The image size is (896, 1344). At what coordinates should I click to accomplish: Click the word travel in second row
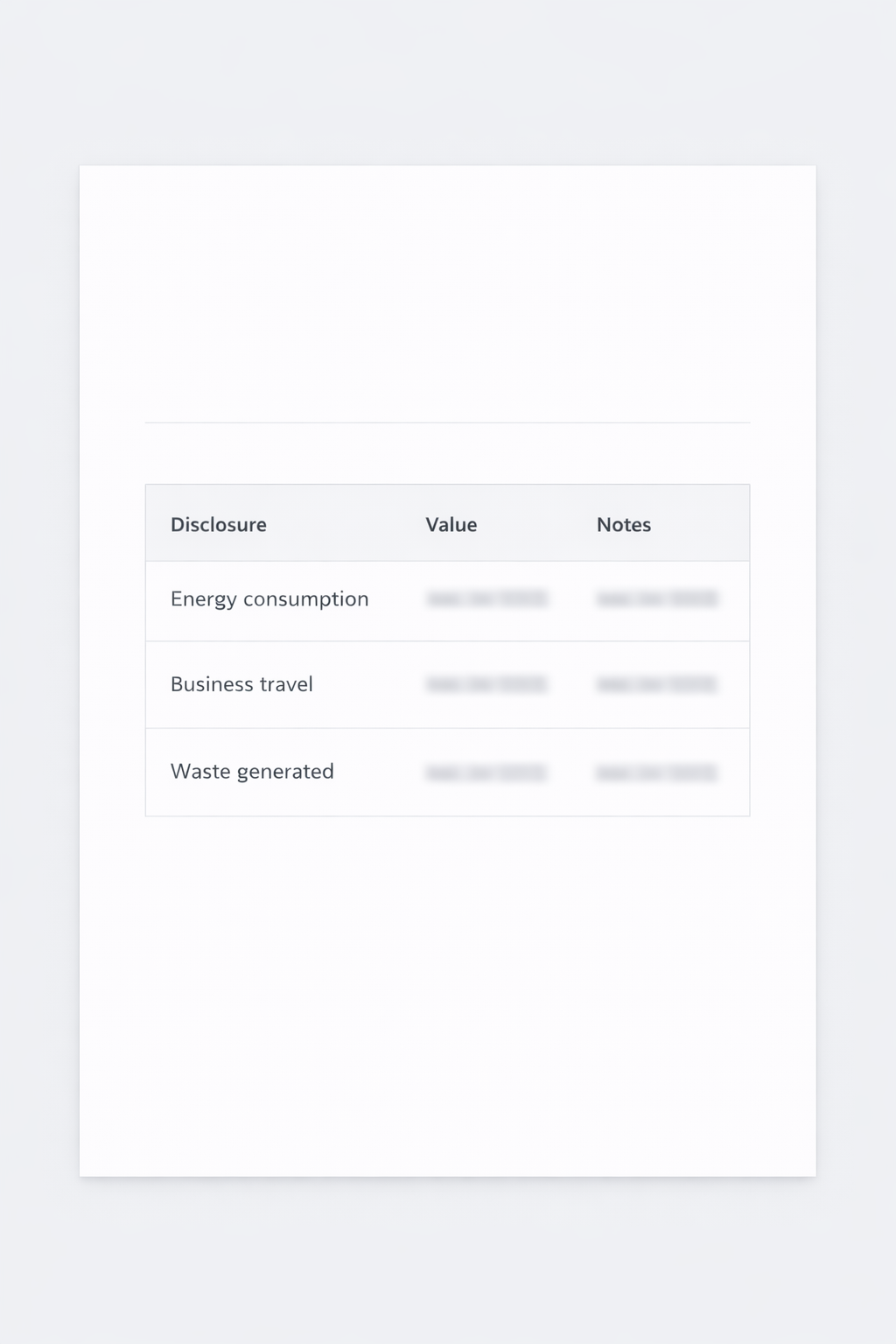point(283,684)
